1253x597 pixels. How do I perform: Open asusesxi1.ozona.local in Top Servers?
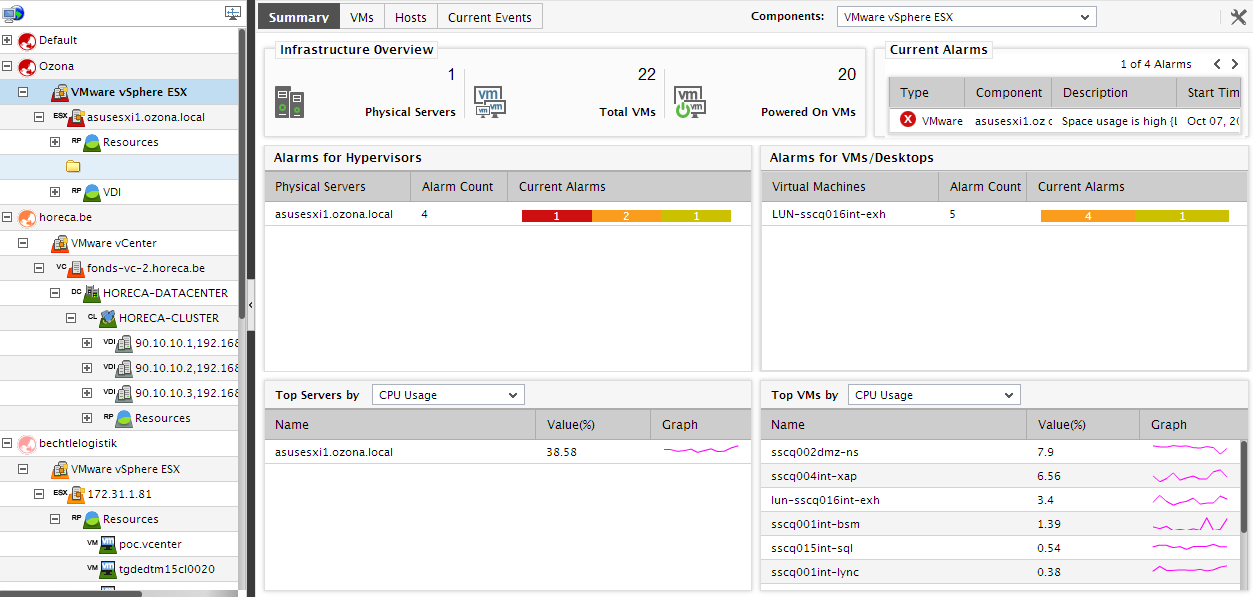[334, 452]
